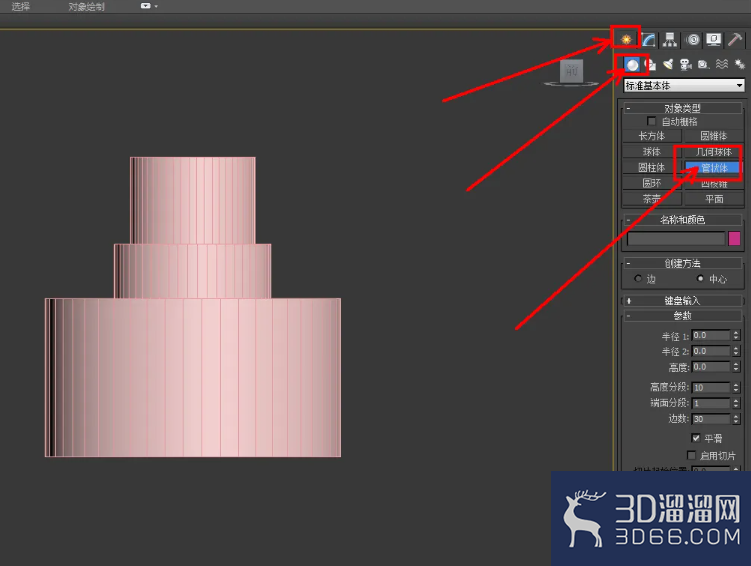Select the Cameras category icon

(686, 64)
